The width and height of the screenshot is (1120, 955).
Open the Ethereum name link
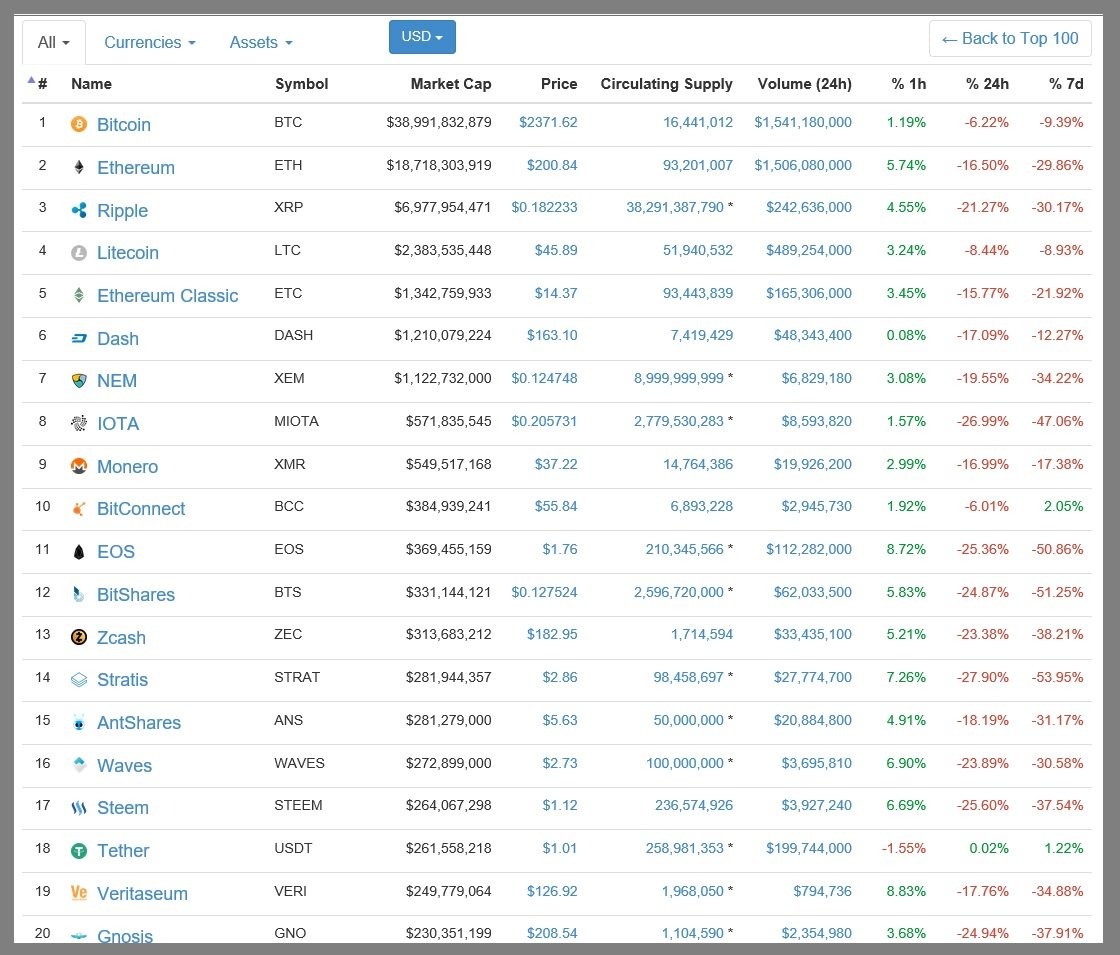coord(136,167)
